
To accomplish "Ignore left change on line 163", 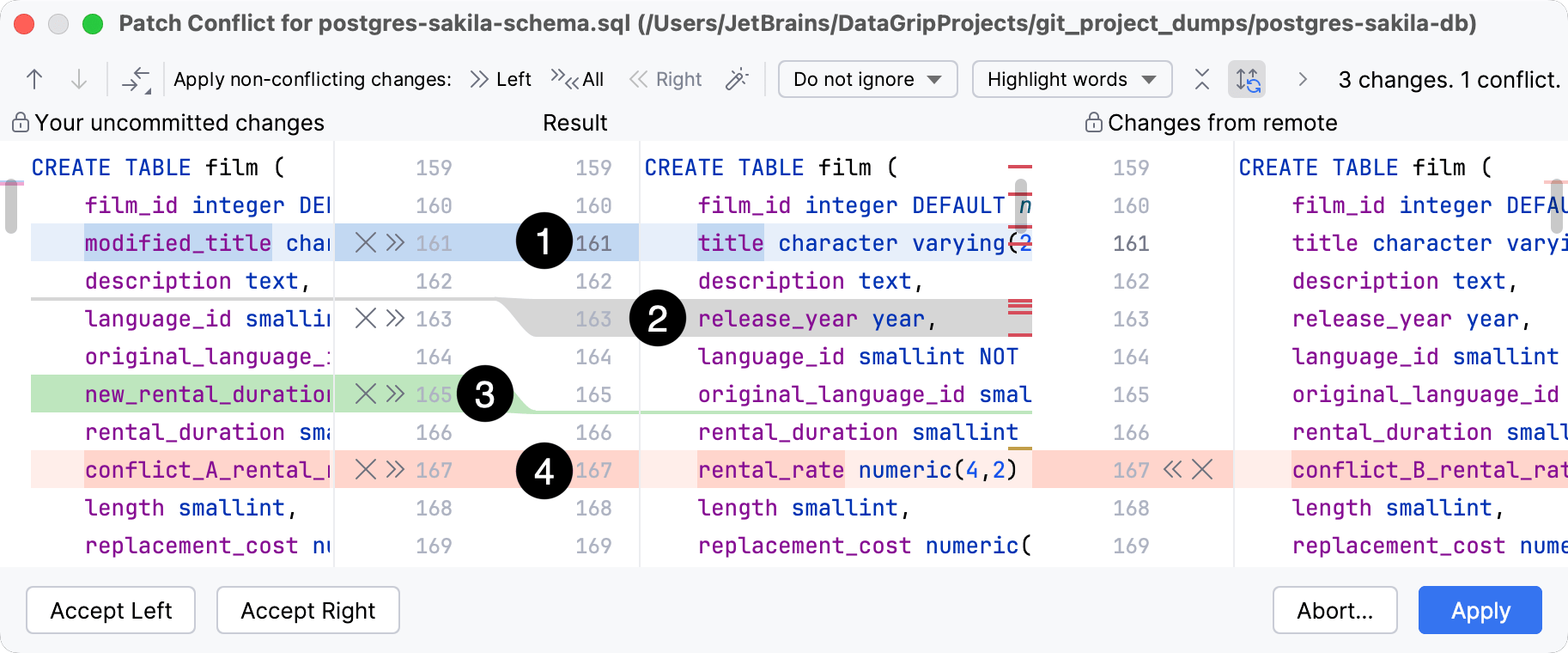I will click(x=366, y=319).
